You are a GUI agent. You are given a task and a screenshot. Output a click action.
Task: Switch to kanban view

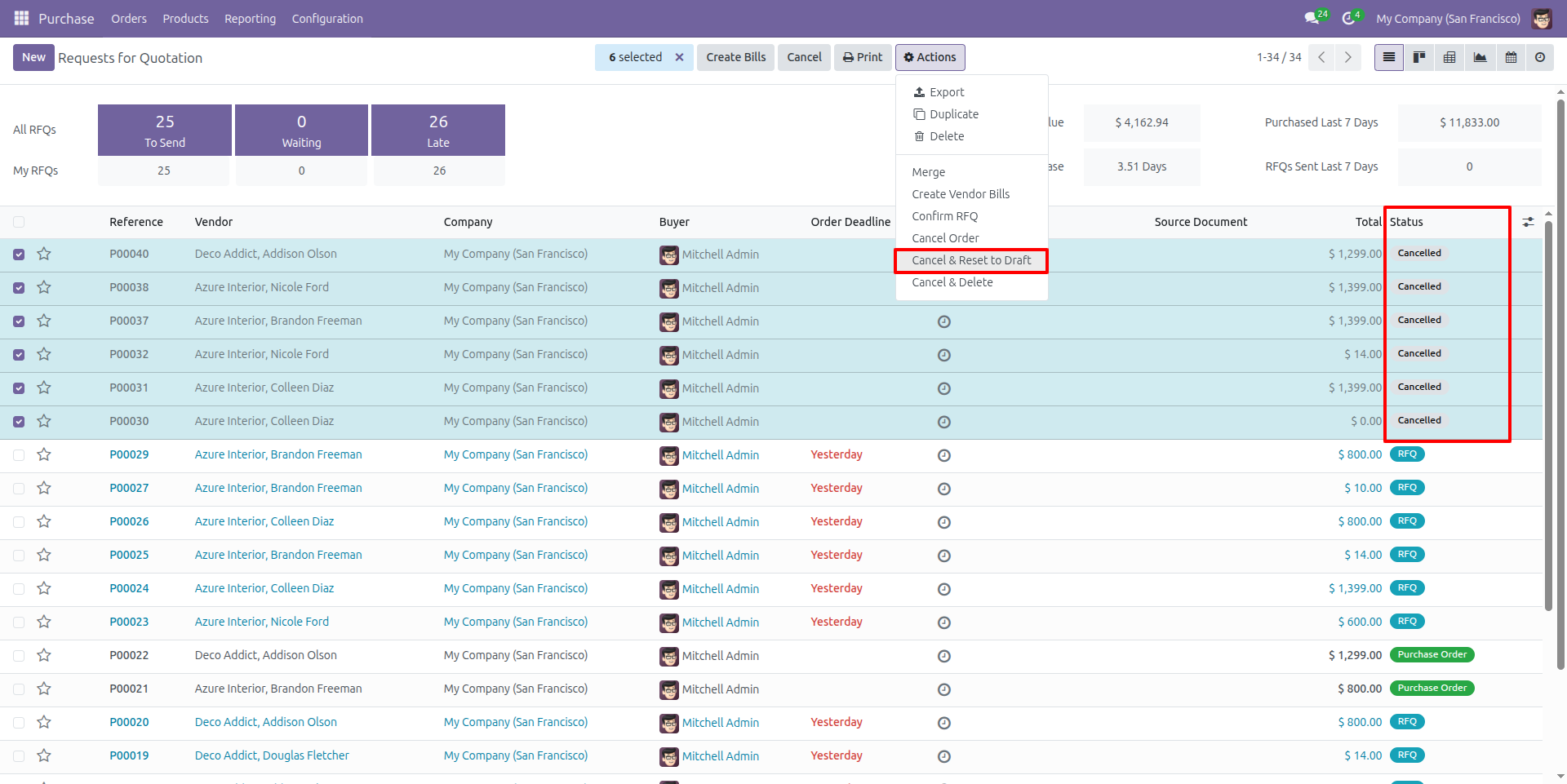tap(1419, 57)
